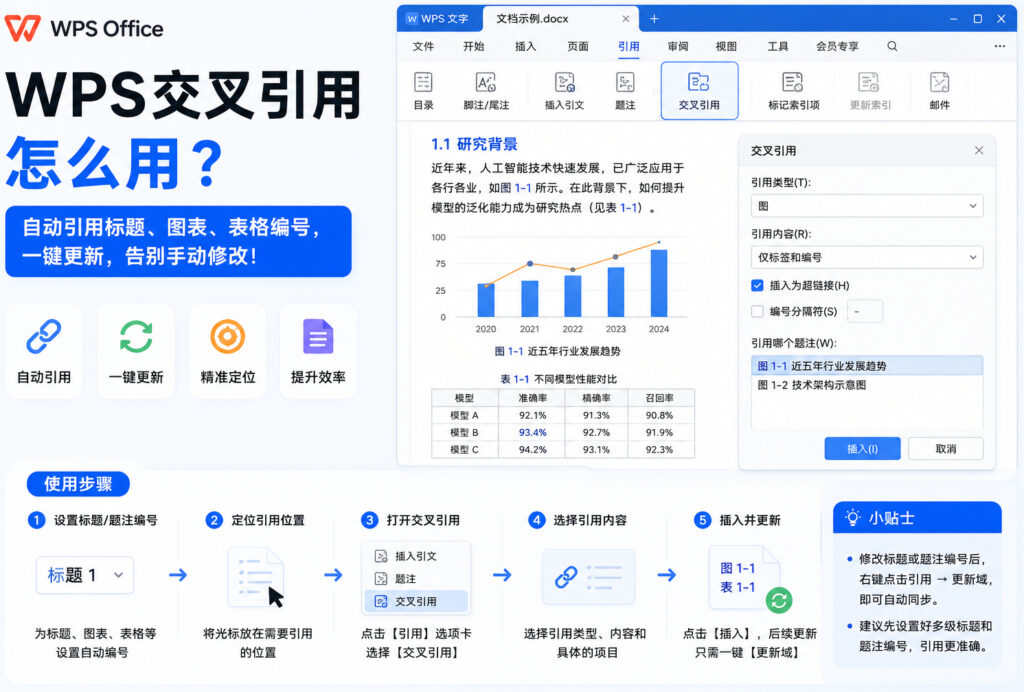Image resolution: width=1024 pixels, height=692 pixels.
Task: Open the 文件 menu
Action: pyautogui.click(x=423, y=46)
